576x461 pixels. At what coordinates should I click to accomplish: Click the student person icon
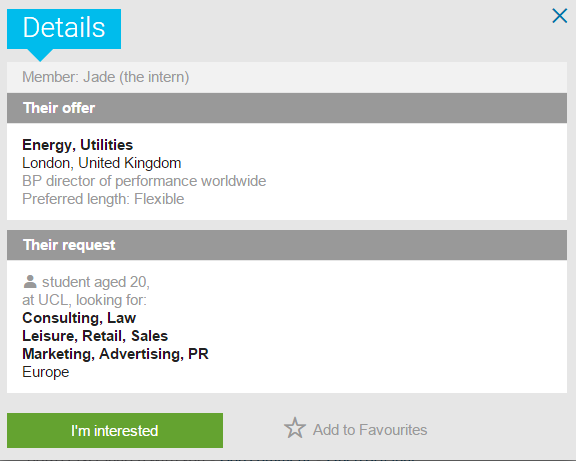(30, 282)
